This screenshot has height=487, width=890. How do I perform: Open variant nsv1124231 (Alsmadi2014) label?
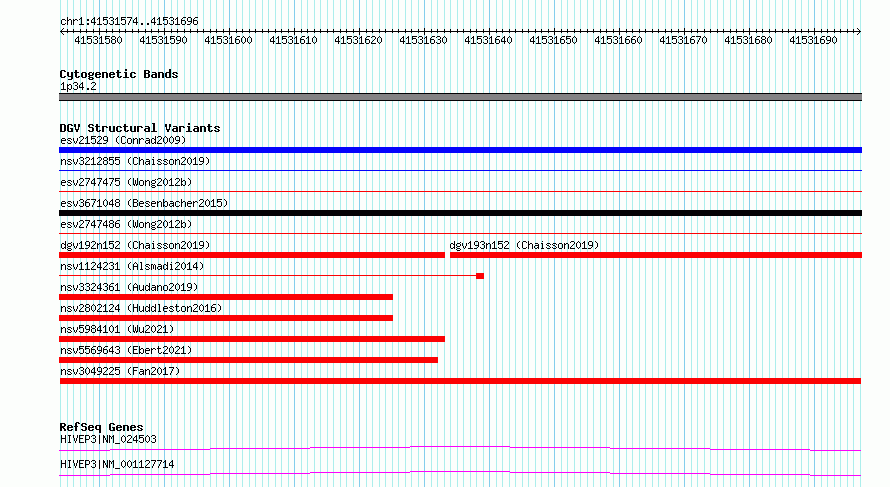point(132,266)
